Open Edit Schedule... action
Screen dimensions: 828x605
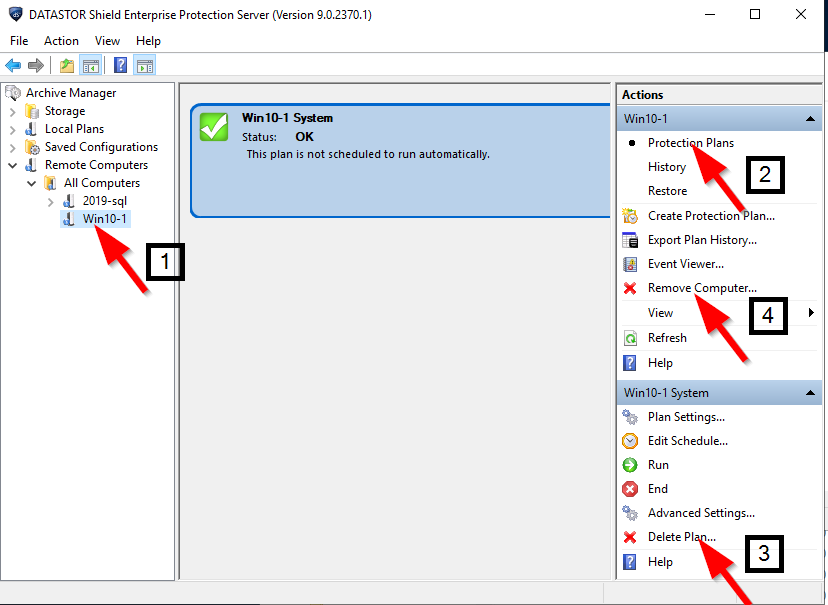point(688,441)
